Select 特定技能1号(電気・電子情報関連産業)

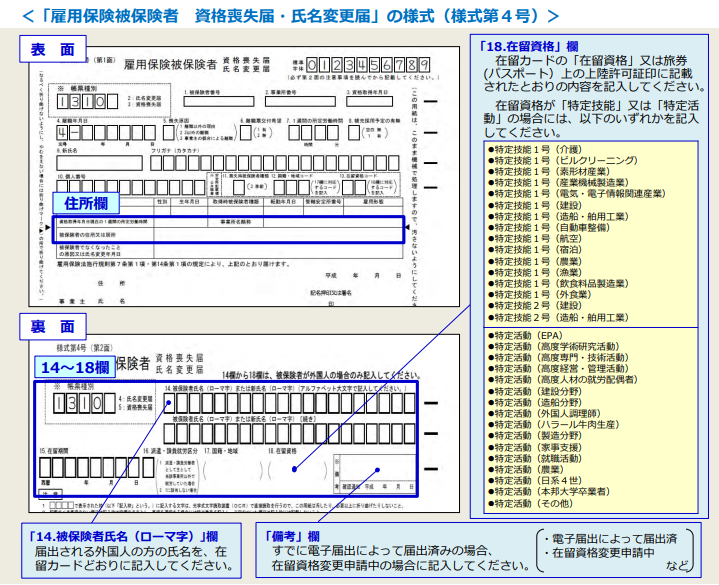pyautogui.click(x=576, y=193)
